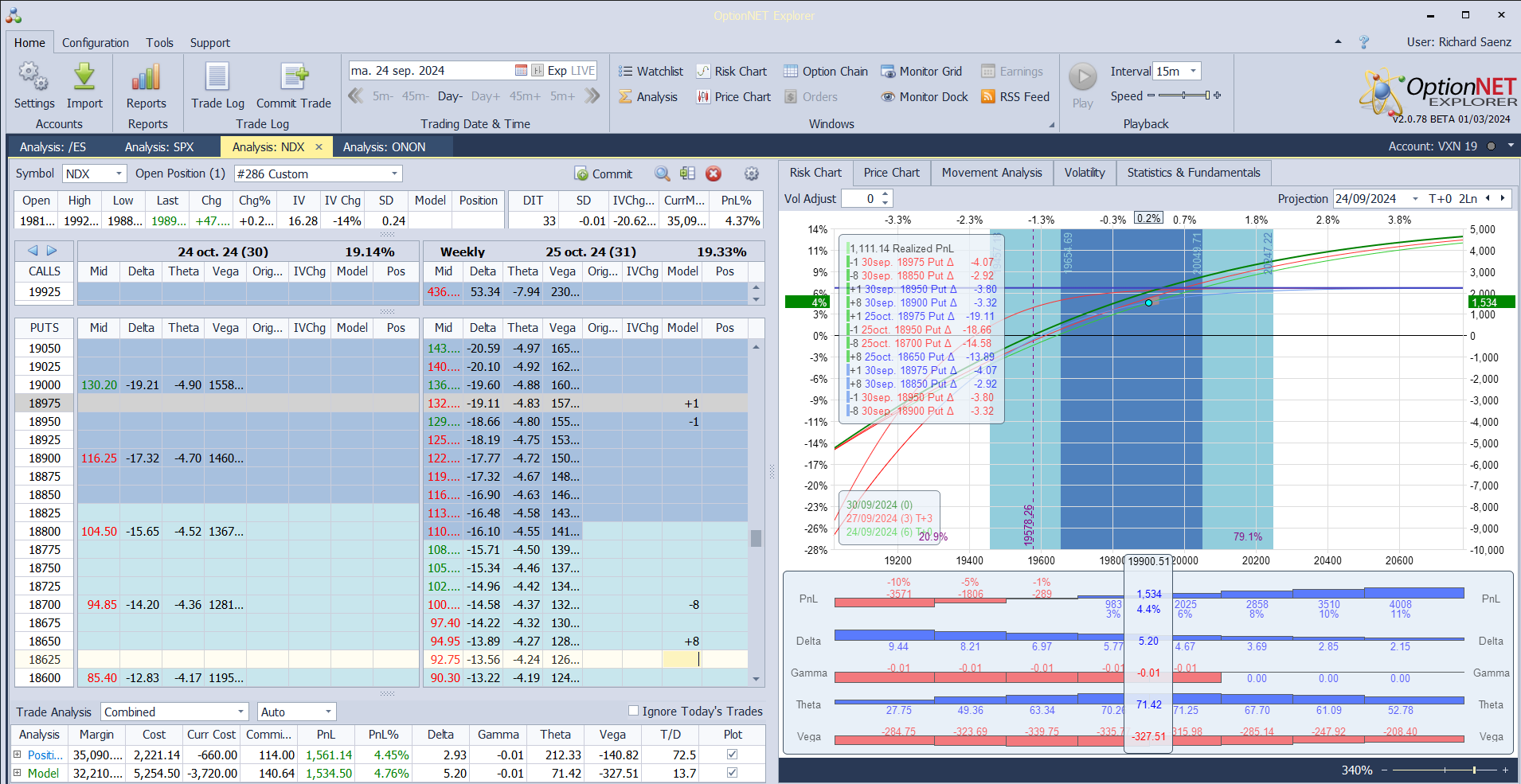Open Risk Chart from Windows group
The image size is (1521, 784).
coord(732,72)
